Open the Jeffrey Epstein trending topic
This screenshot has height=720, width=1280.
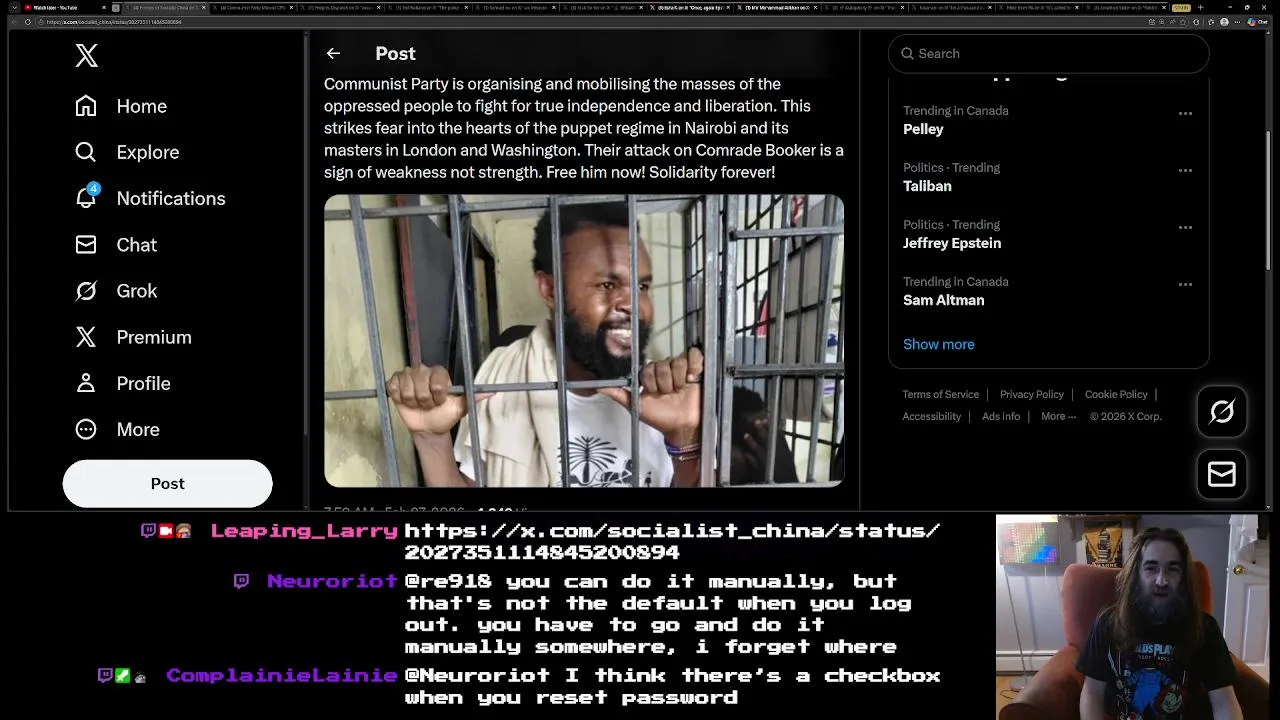952,243
